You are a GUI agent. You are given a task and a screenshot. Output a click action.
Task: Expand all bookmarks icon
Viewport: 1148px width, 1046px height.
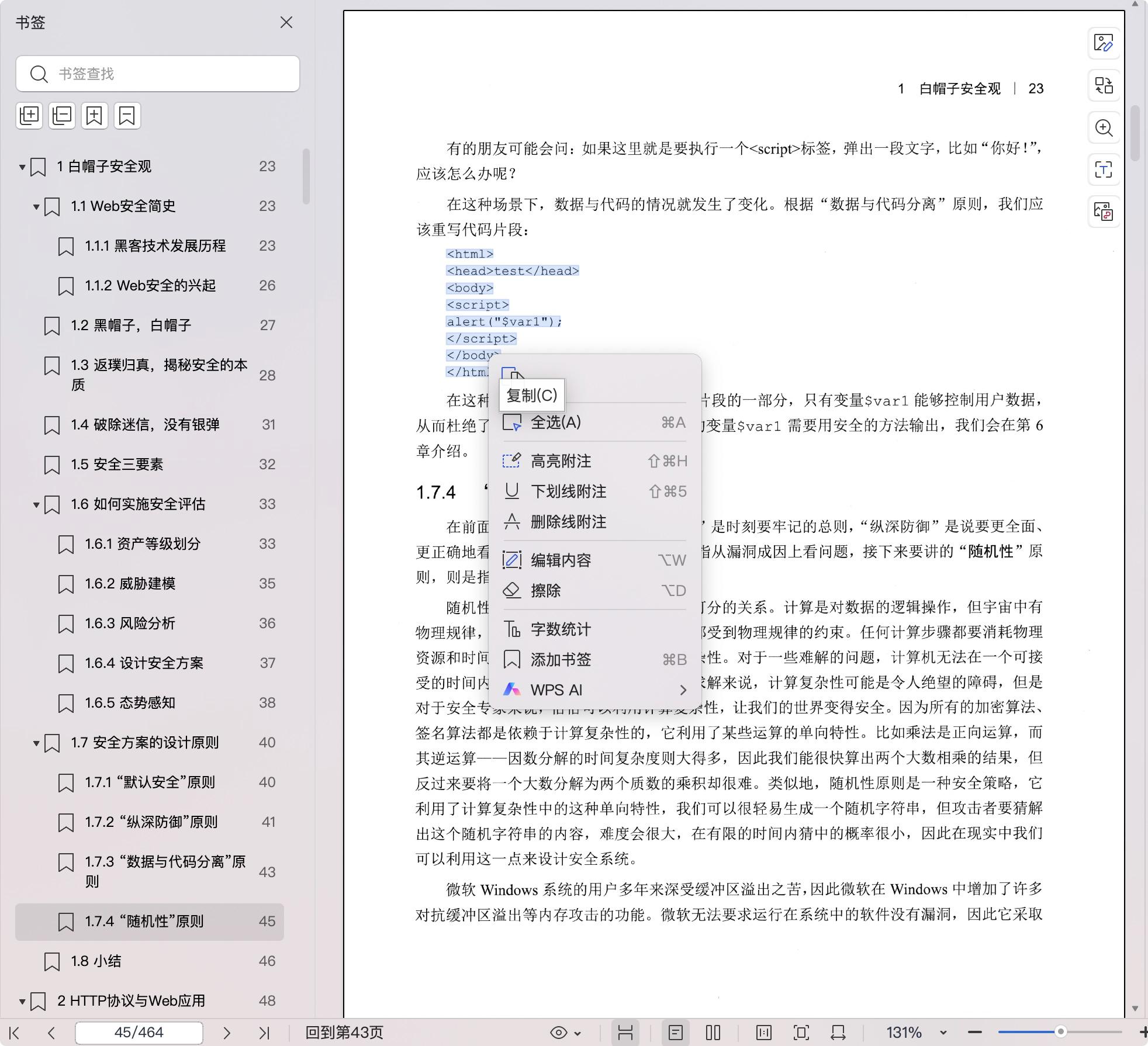(x=29, y=116)
